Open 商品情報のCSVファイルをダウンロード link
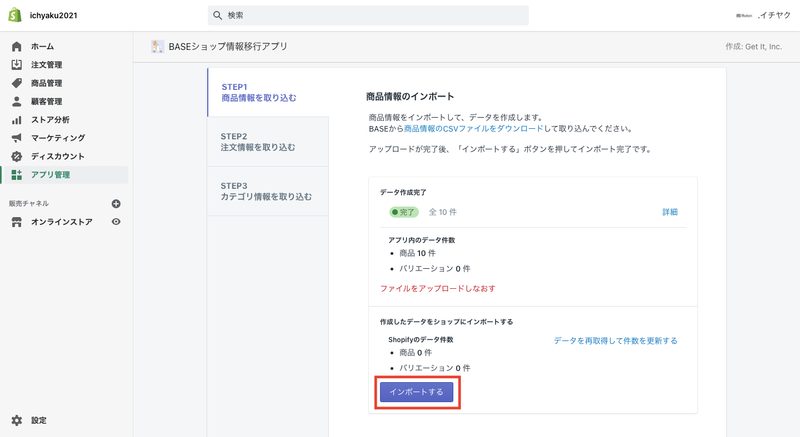The image size is (800, 437). [473, 128]
